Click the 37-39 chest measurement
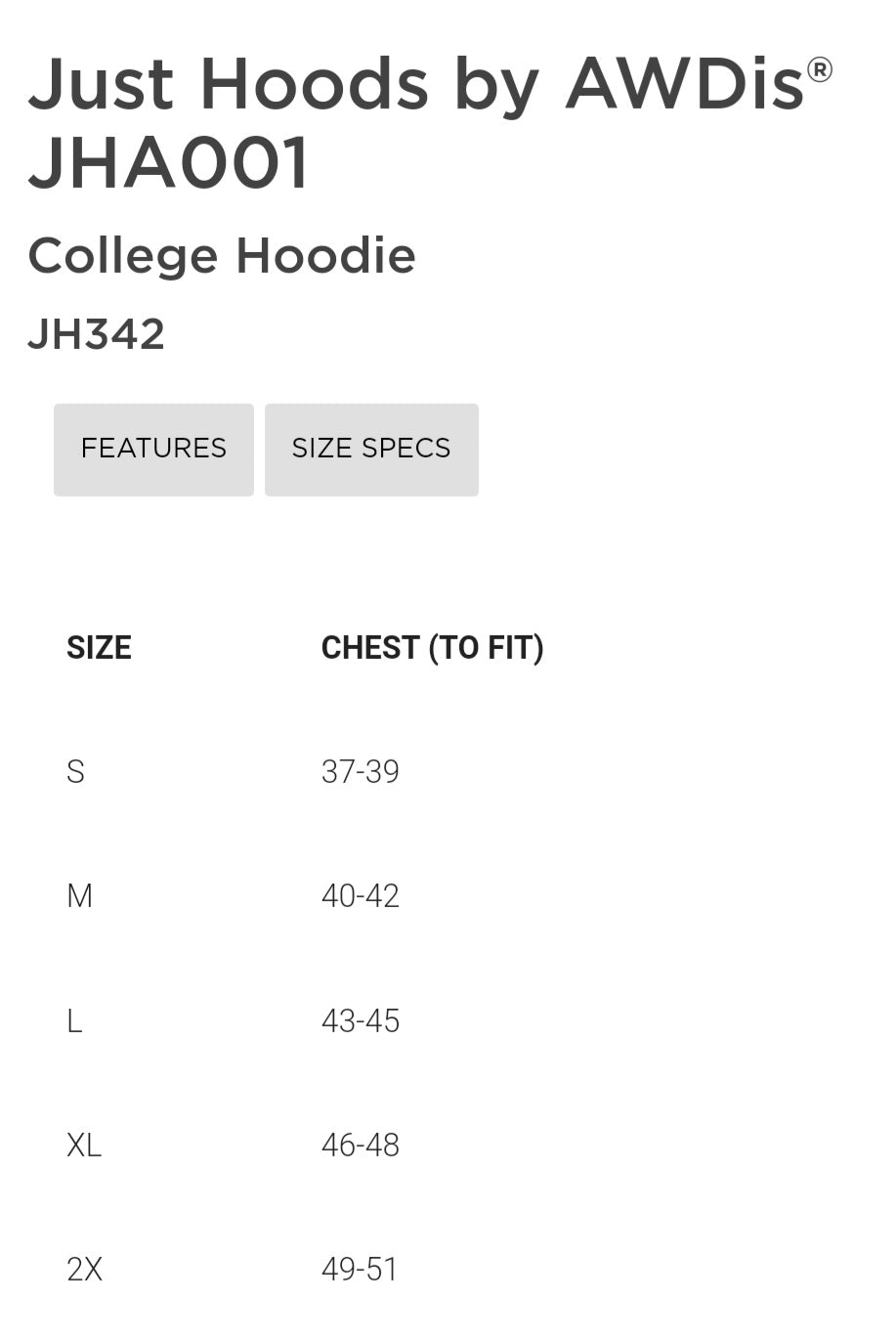Viewport: 896px width, 1344px height. [360, 772]
